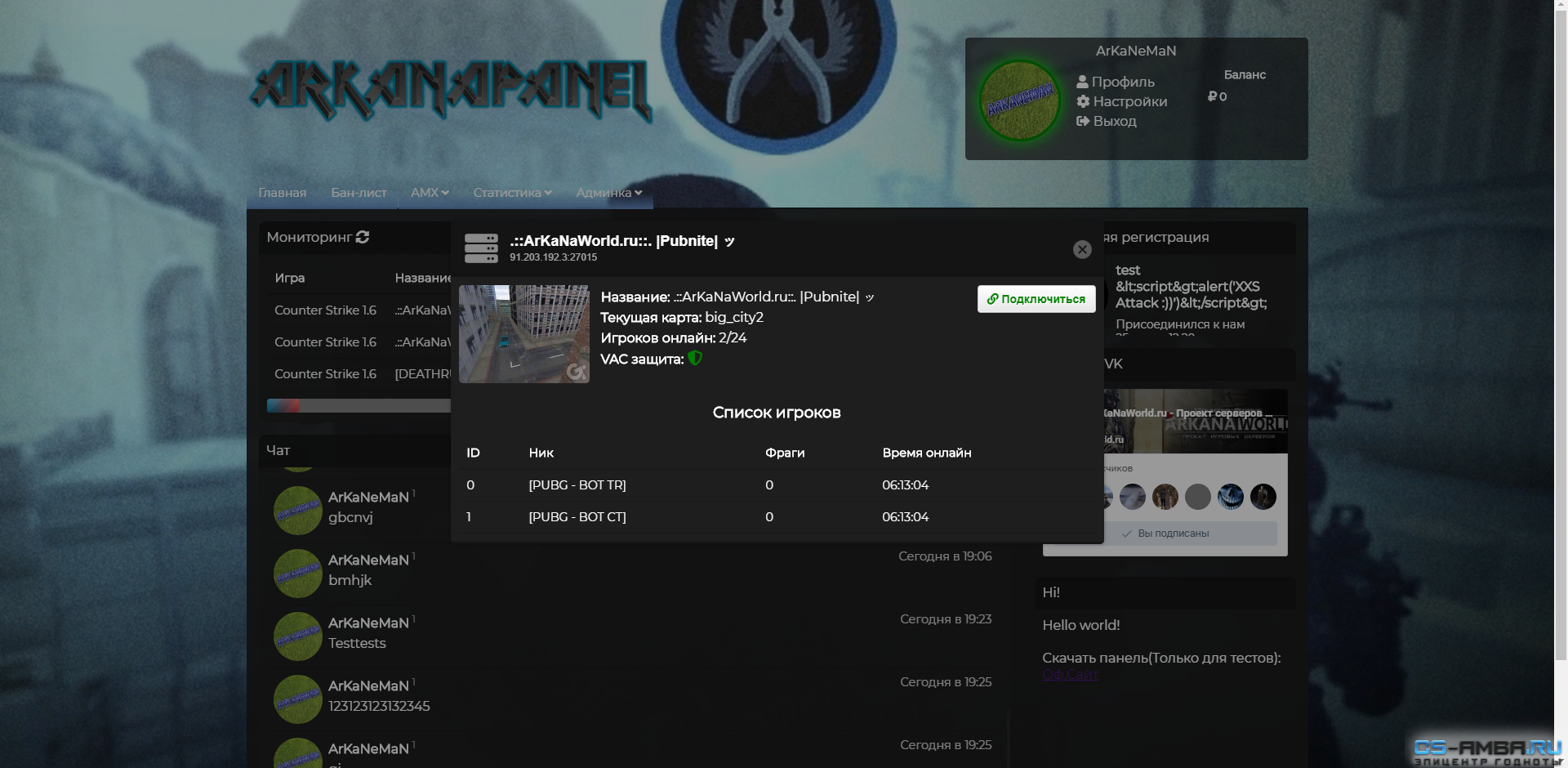The width and height of the screenshot is (1568, 768).
Task: Open chat message gbcnvj author ArKaNeMaN
Action: click(x=368, y=498)
